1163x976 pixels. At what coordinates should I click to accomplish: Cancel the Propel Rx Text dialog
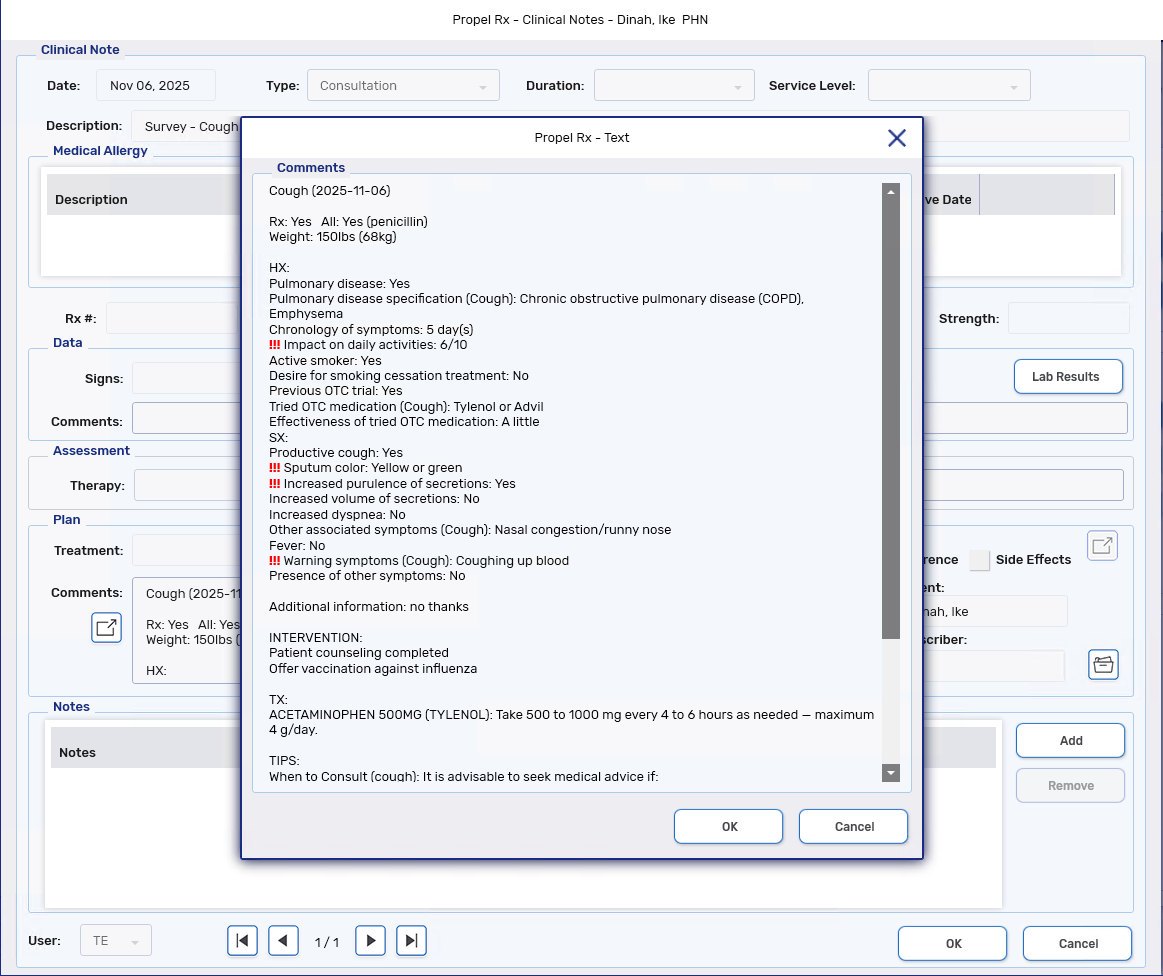pyautogui.click(x=853, y=827)
